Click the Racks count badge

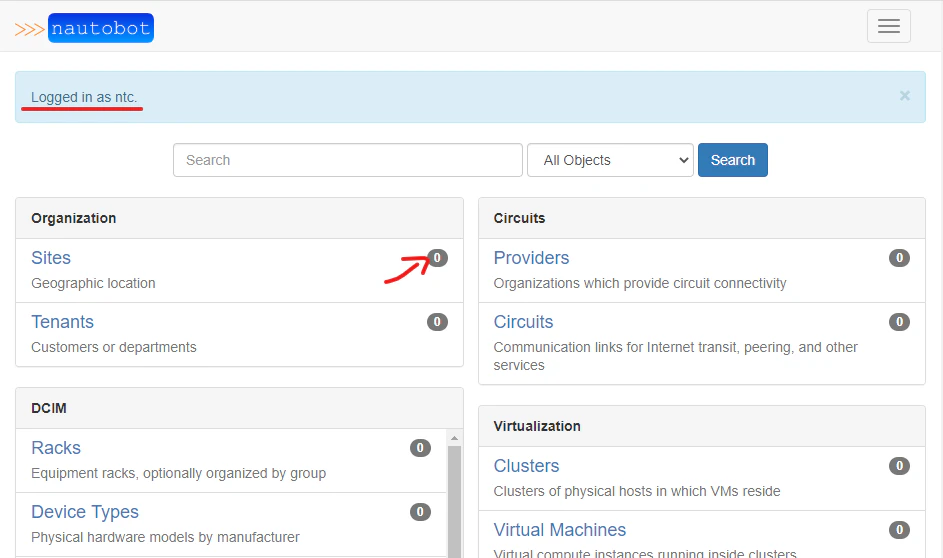(420, 448)
